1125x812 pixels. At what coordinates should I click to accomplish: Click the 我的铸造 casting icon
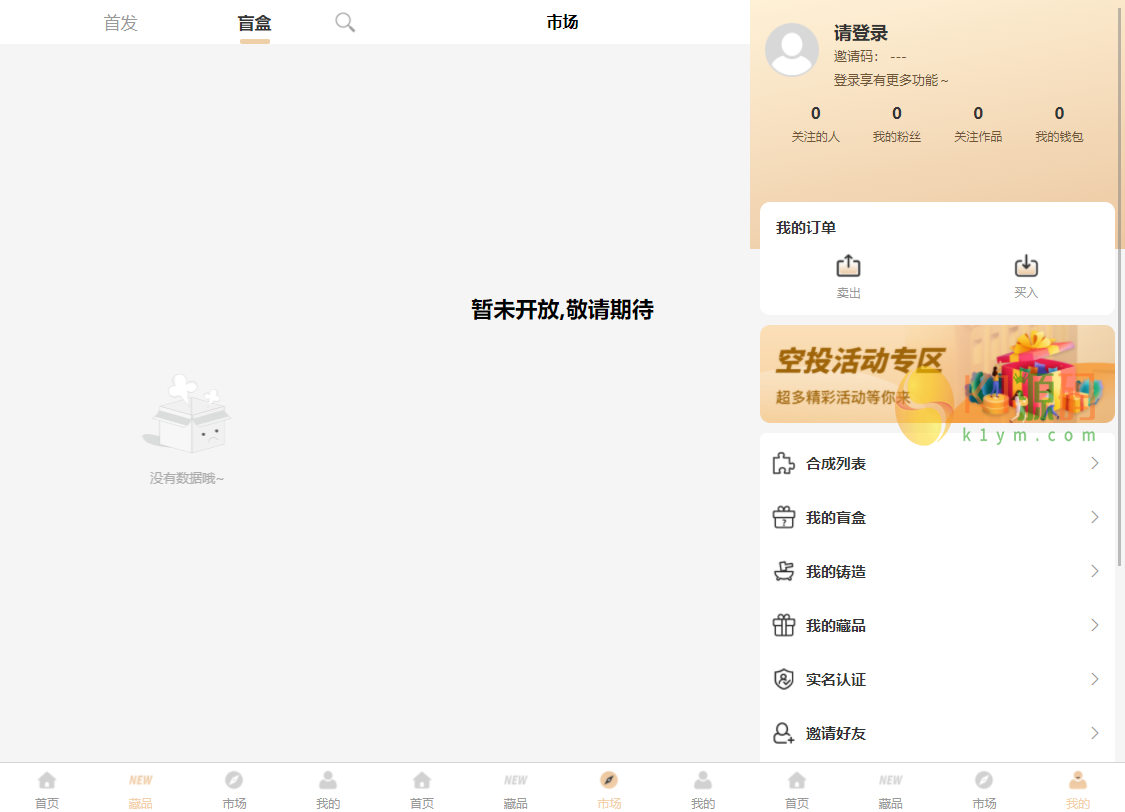783,571
